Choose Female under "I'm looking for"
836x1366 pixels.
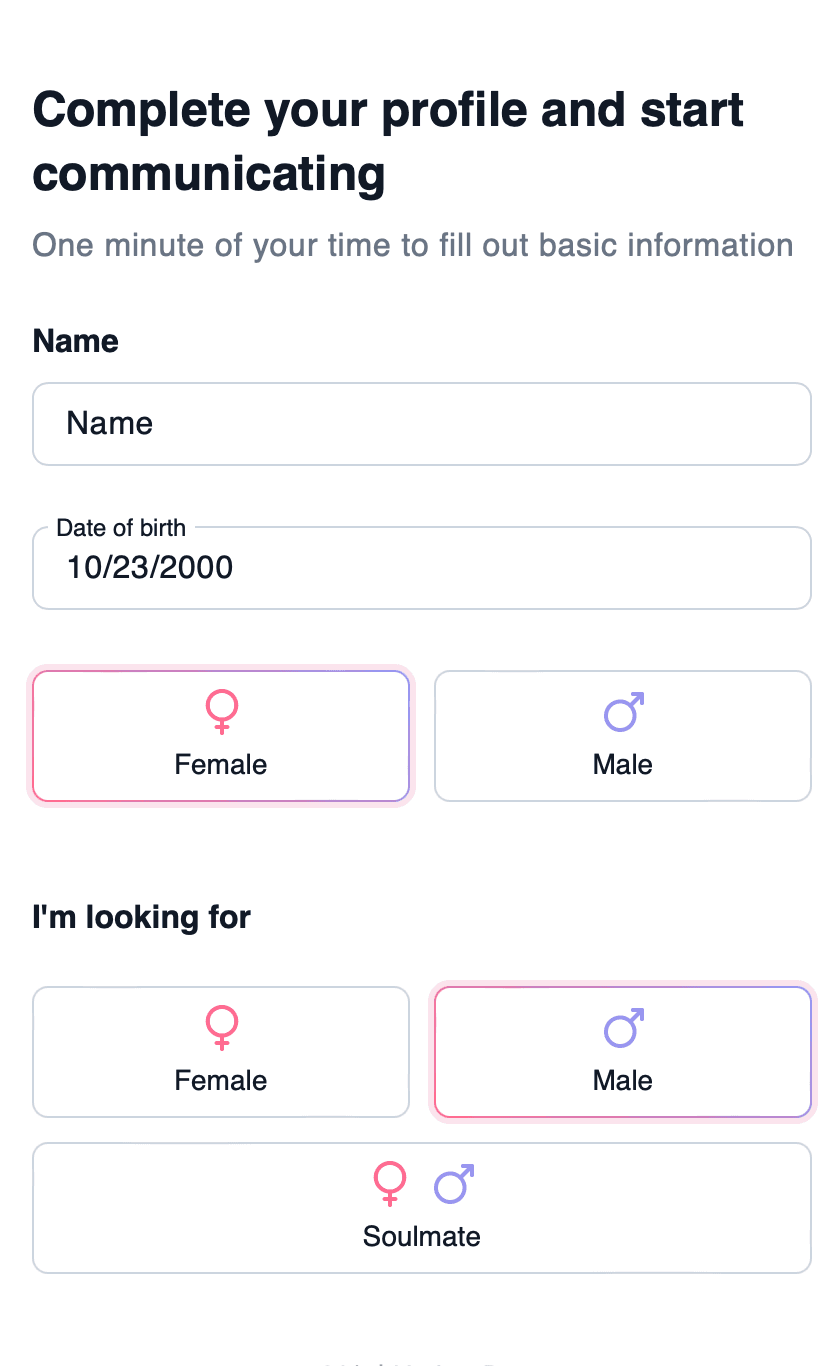[220, 1052]
